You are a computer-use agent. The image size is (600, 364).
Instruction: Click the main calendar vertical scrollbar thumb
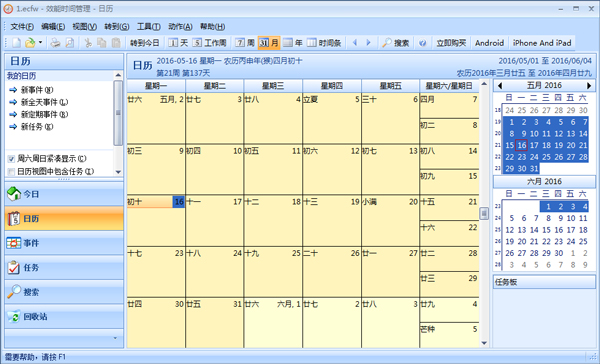(484, 213)
